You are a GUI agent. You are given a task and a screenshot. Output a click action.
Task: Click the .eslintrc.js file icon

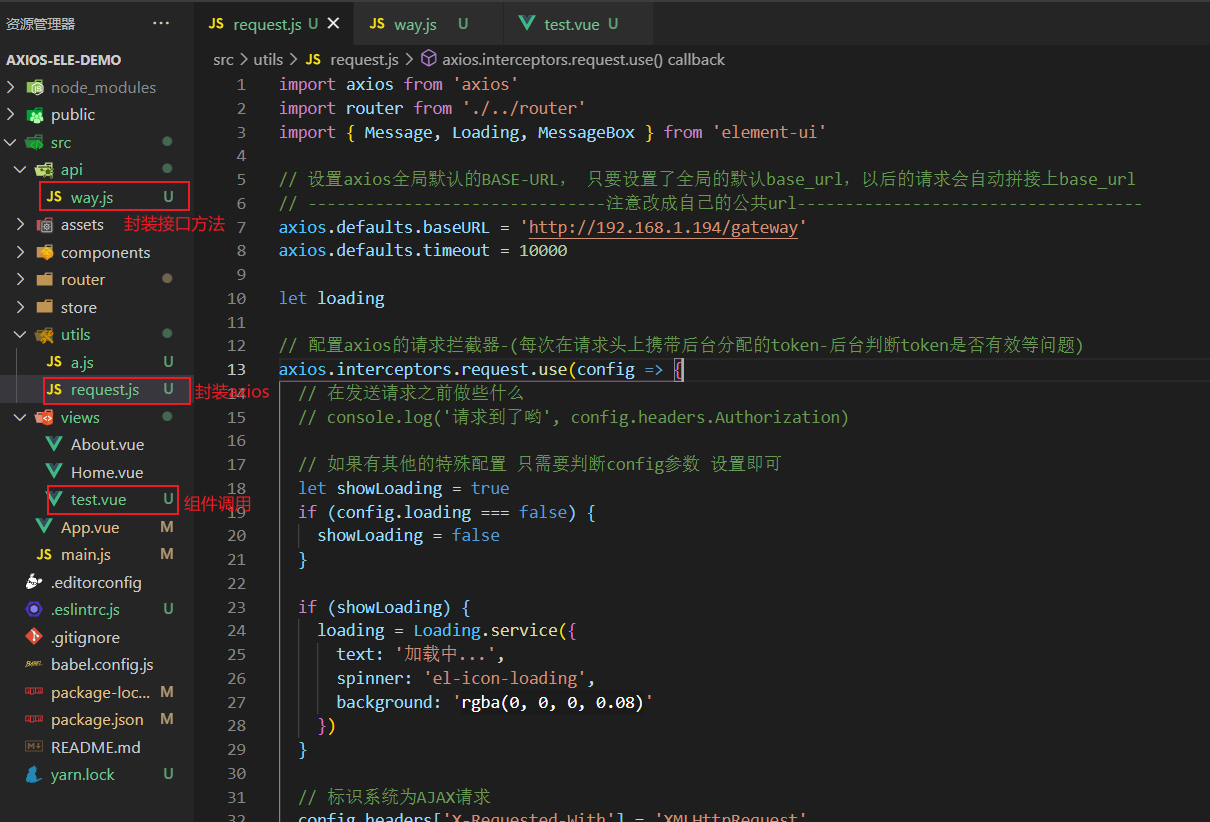(x=35, y=610)
